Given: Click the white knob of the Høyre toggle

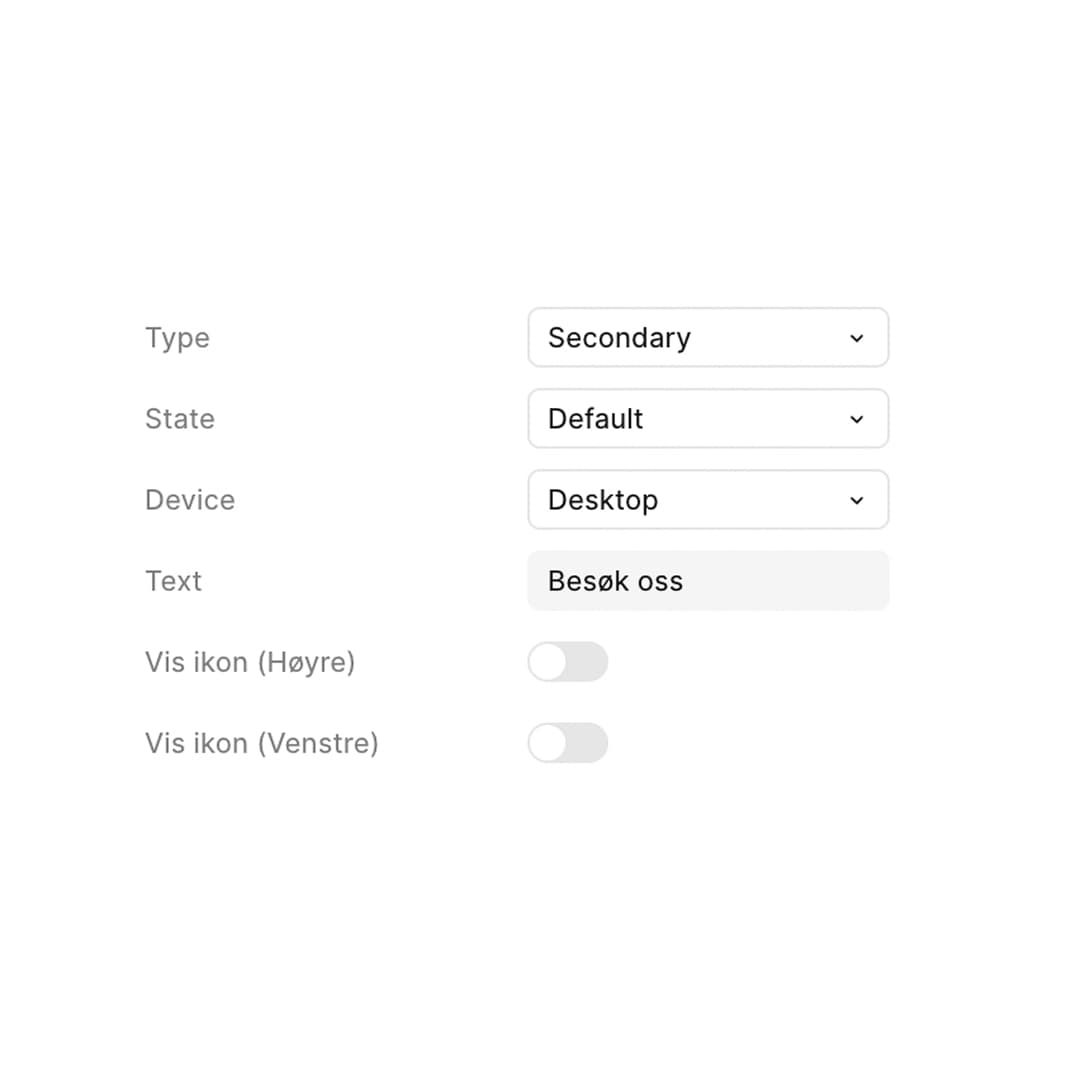Looking at the screenshot, I should [548, 662].
